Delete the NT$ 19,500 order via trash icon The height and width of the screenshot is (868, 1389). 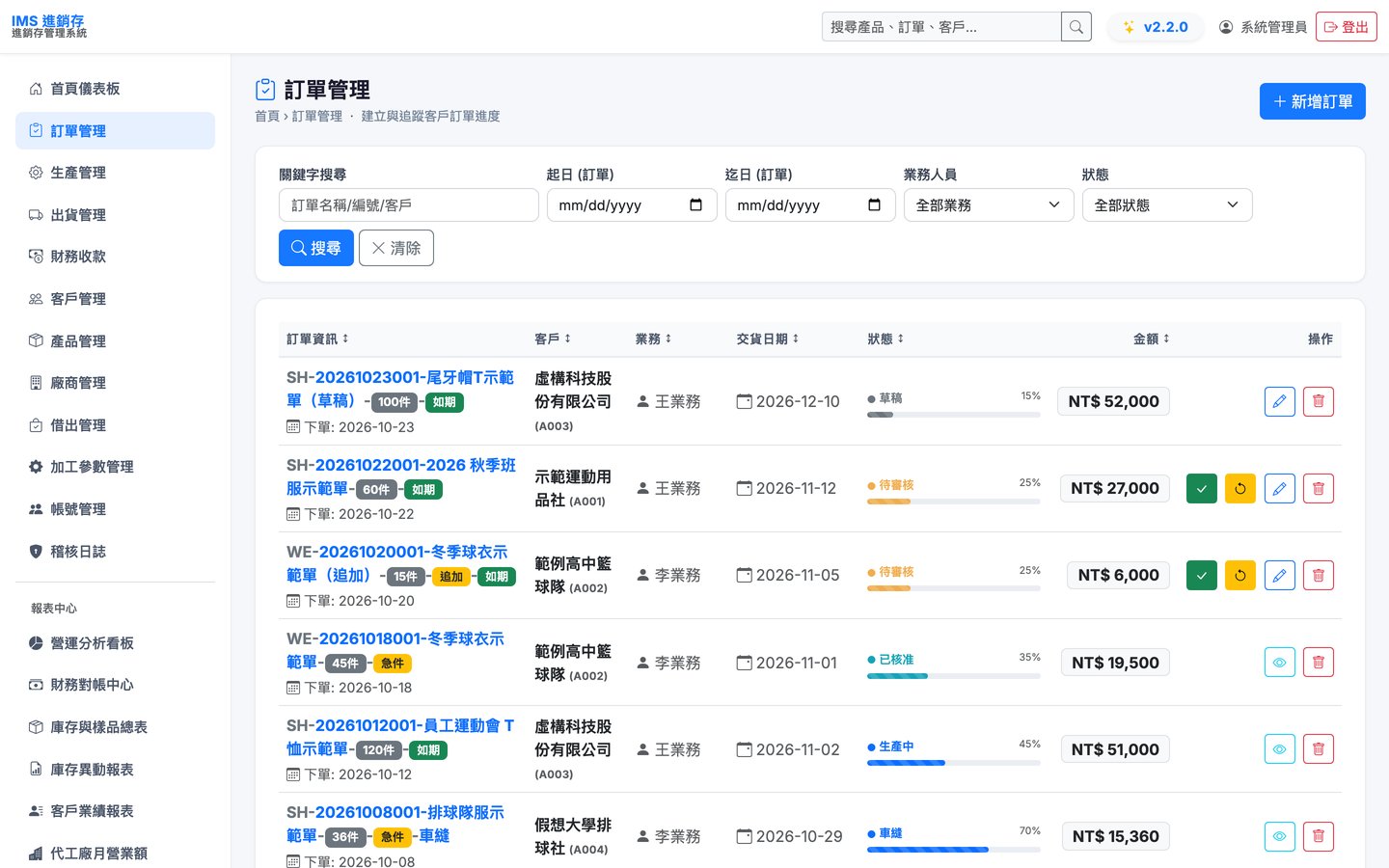tap(1319, 663)
